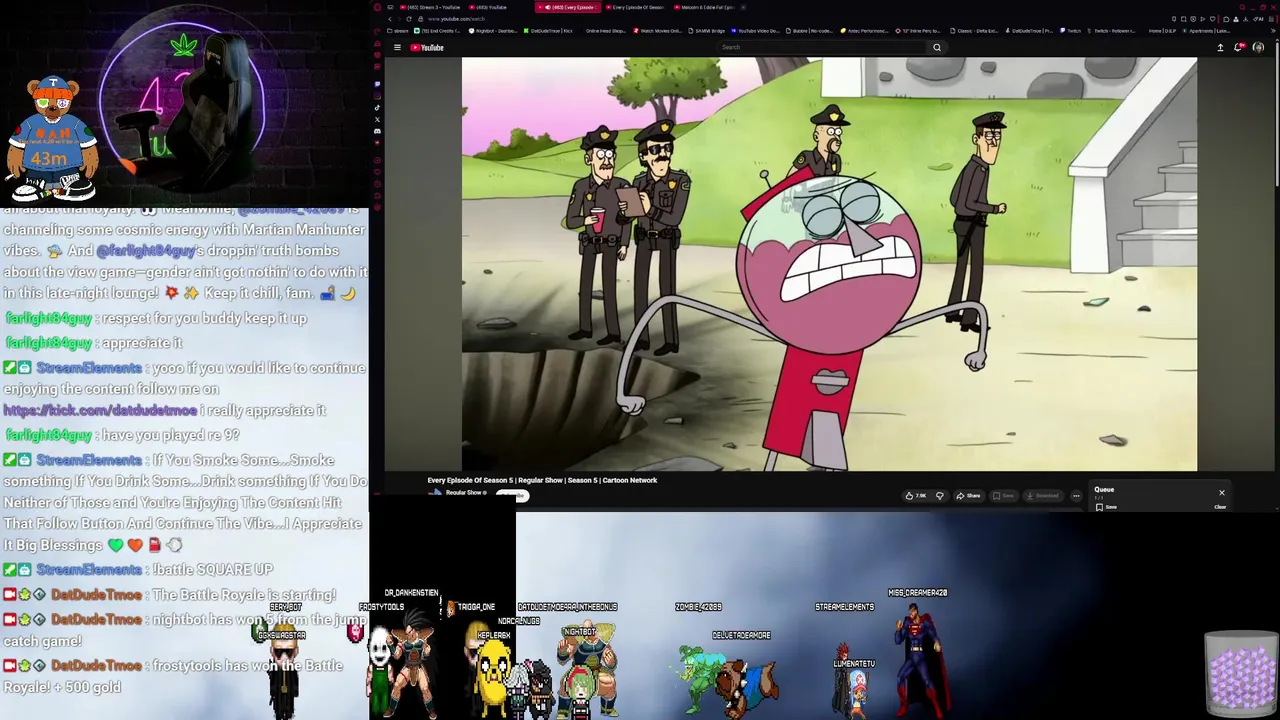Select the active '(463) Every Episode' tab
The image size is (1280, 720).
(568, 7)
